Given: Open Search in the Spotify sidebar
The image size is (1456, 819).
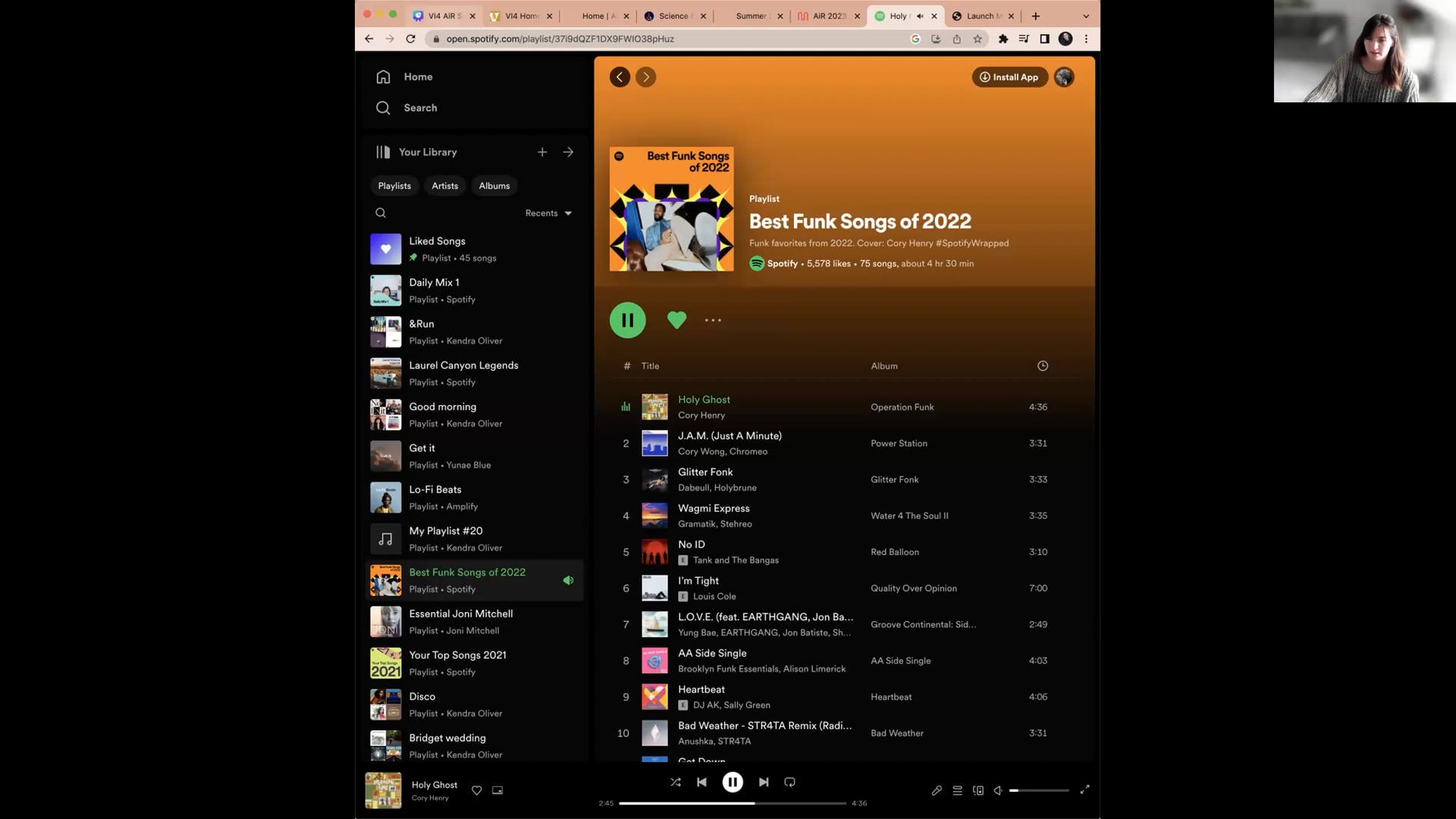Looking at the screenshot, I should click(406, 108).
